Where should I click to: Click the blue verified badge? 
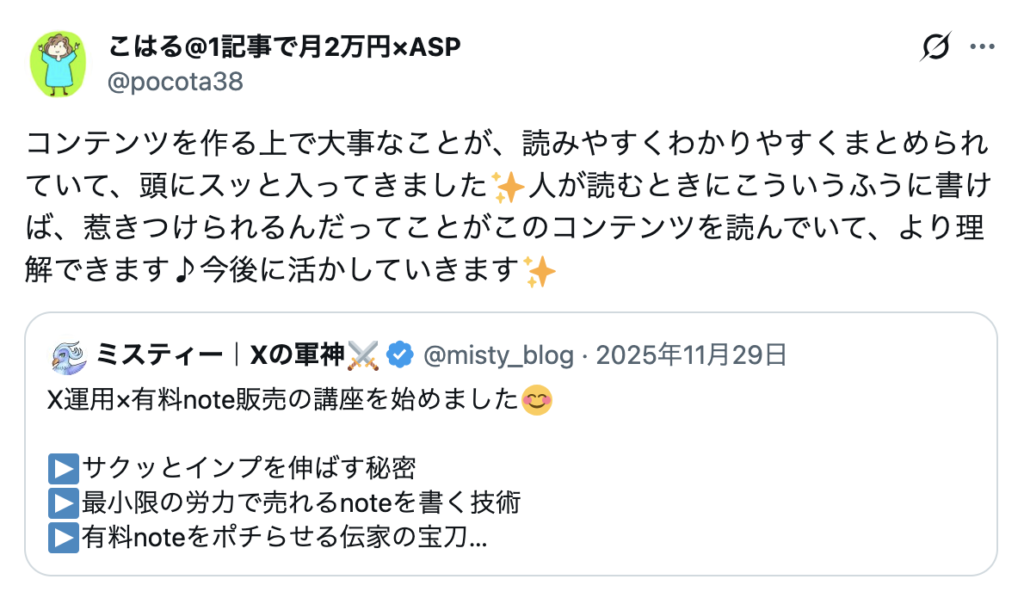(401, 354)
